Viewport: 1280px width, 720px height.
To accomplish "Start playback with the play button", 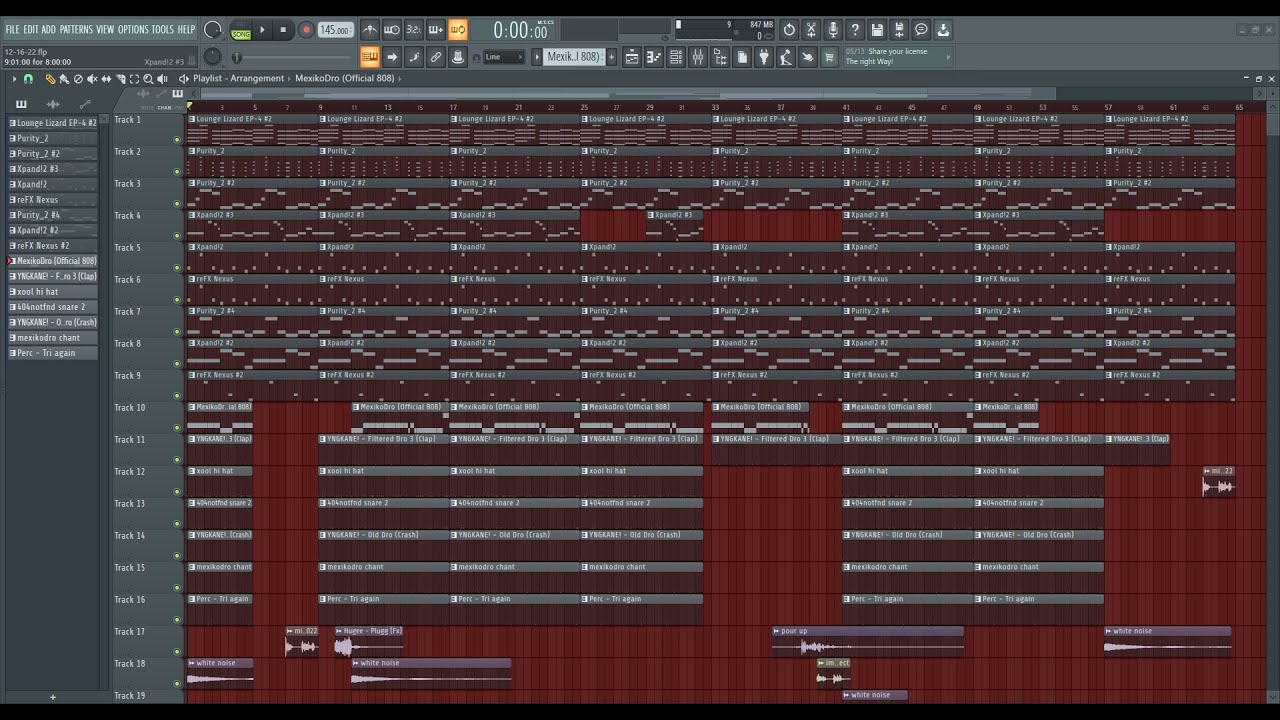I will point(263,30).
